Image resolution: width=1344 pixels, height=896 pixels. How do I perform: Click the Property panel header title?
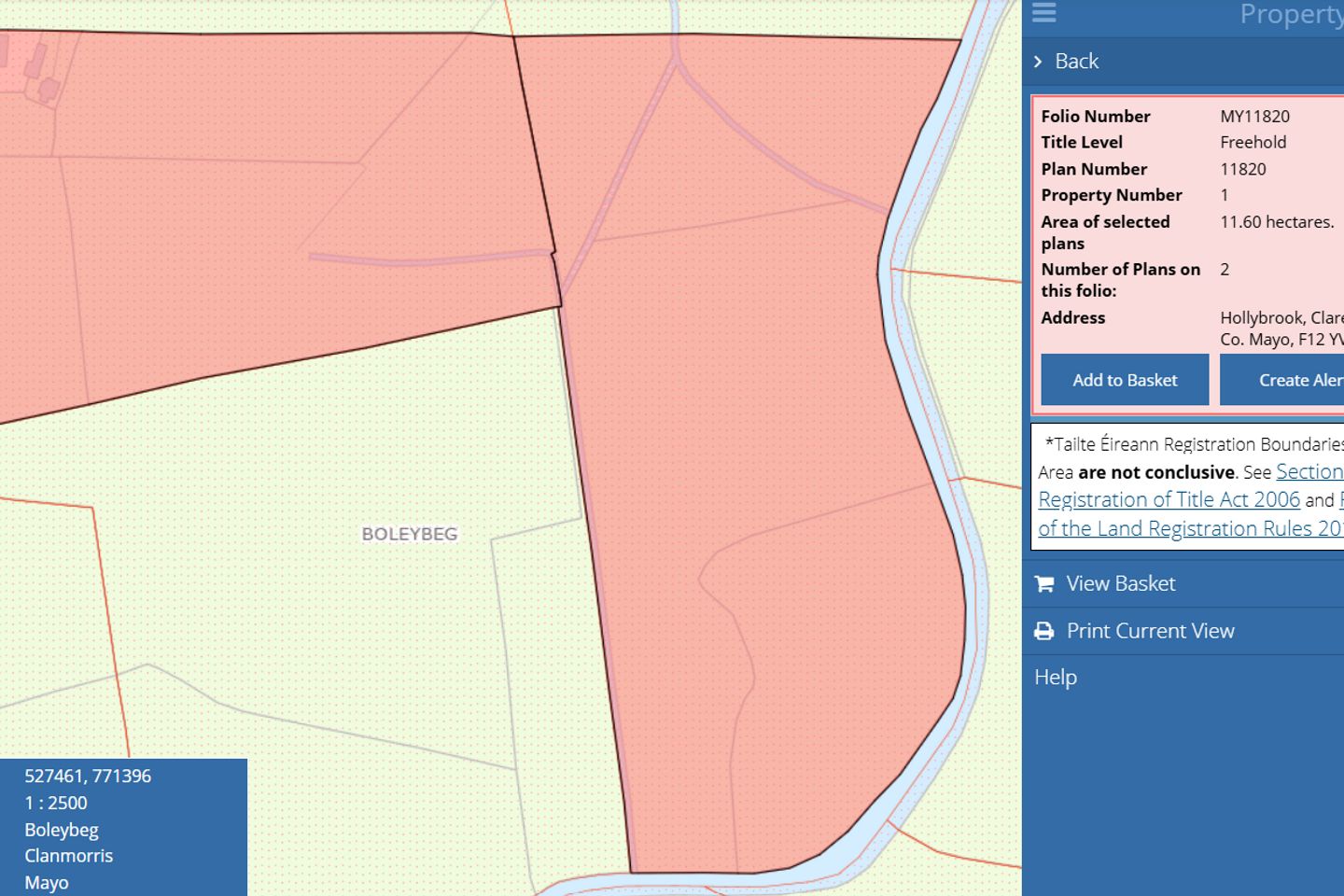coord(1291,15)
